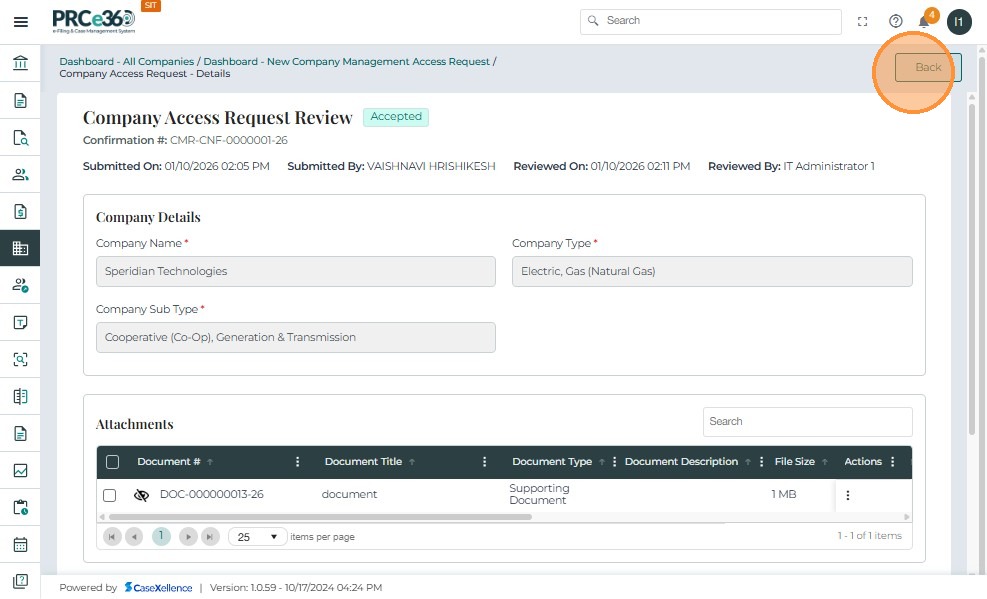Open Document # column options menu
The width and height of the screenshot is (987, 599).
click(x=297, y=462)
